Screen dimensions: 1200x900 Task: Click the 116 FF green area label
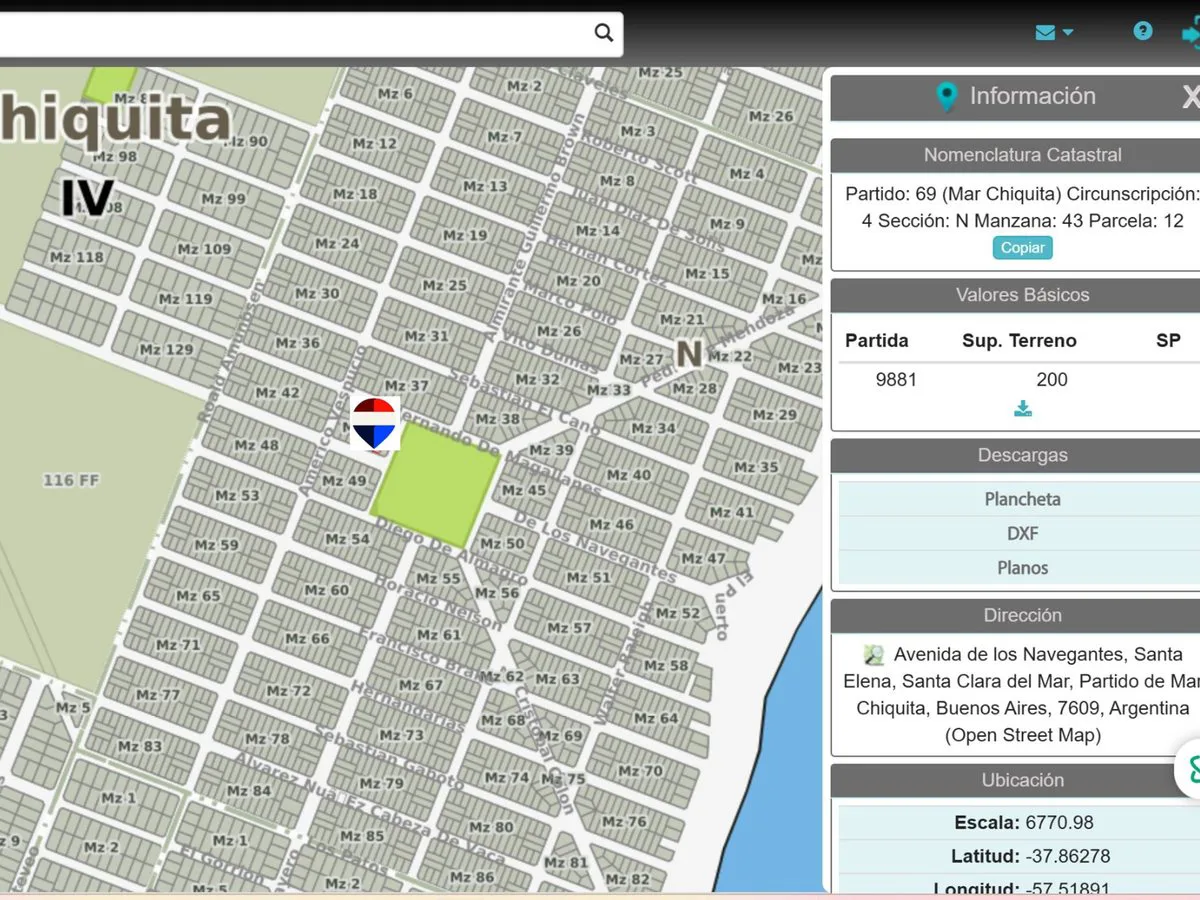tap(71, 480)
